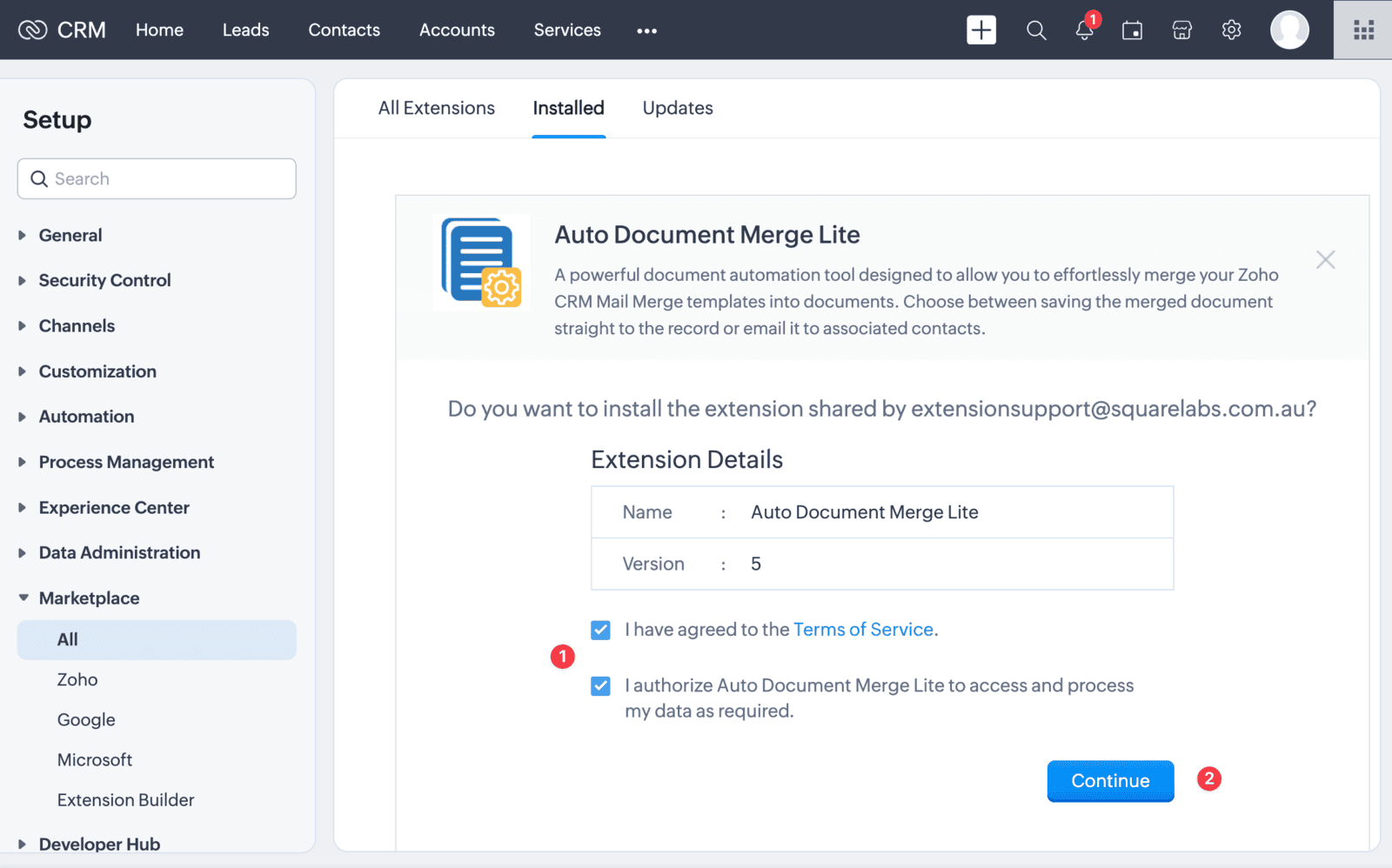Open the calendar icon in top bar

[x=1132, y=30]
